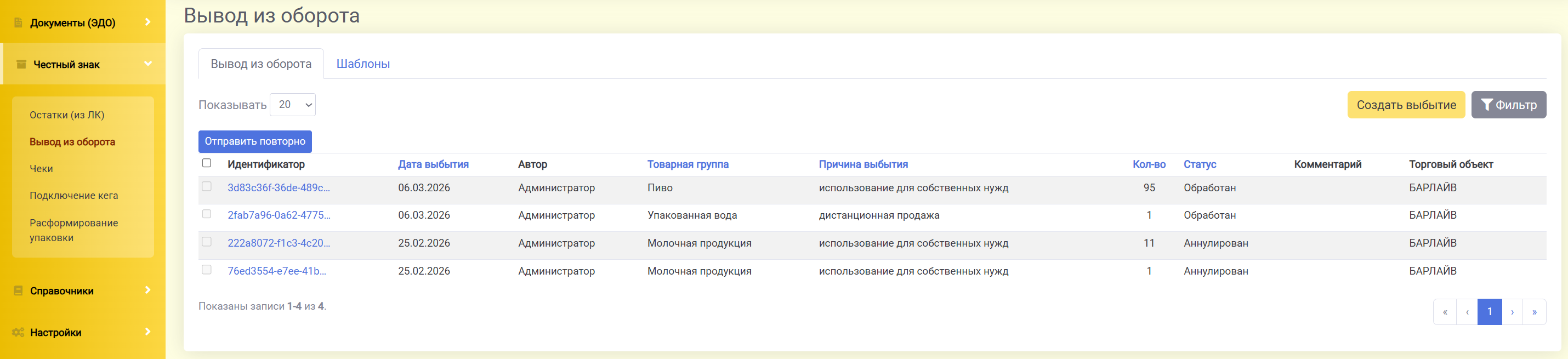Select checkbox for the 222a8072-f1c3-4c20 row
Viewport: 1568px width, 359px height.
point(207,242)
